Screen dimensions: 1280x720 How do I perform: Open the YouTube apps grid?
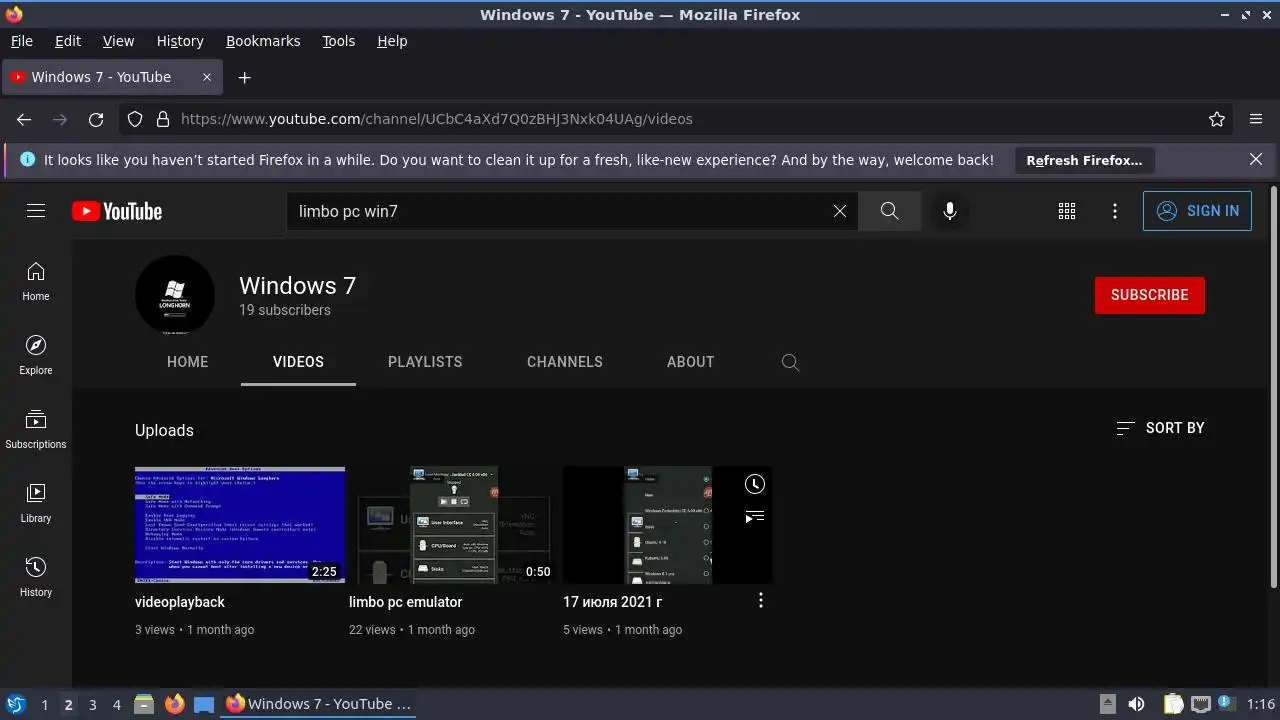(1067, 211)
